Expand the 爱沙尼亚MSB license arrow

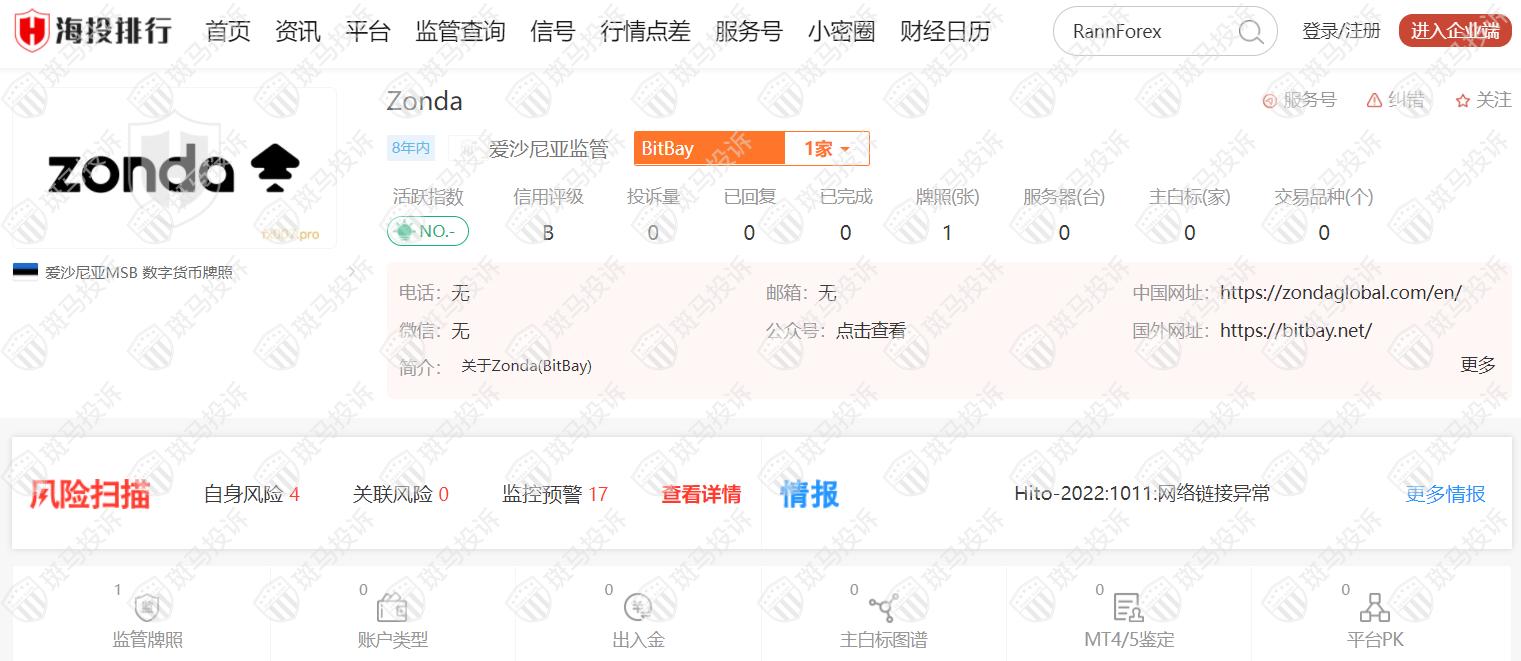(351, 272)
